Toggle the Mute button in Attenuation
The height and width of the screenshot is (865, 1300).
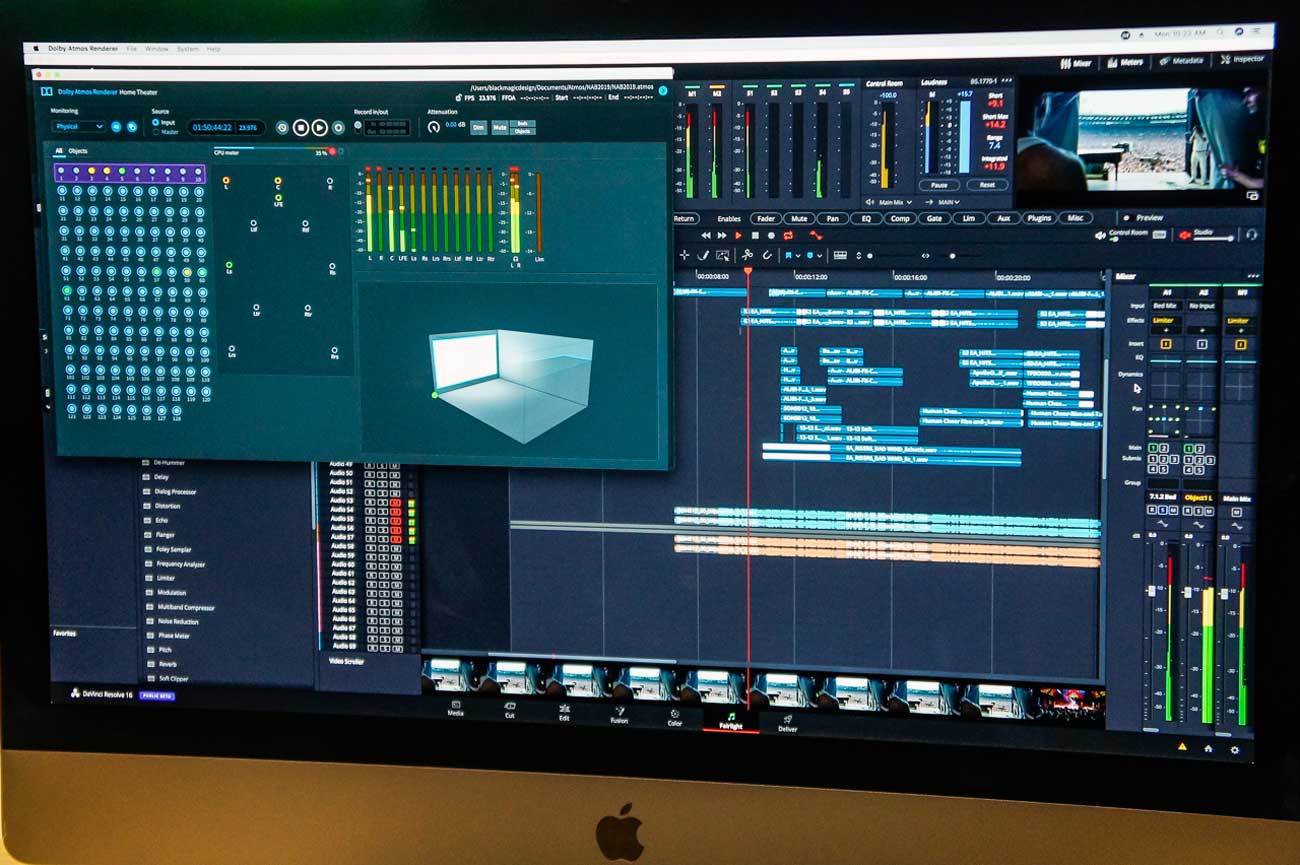[x=499, y=127]
